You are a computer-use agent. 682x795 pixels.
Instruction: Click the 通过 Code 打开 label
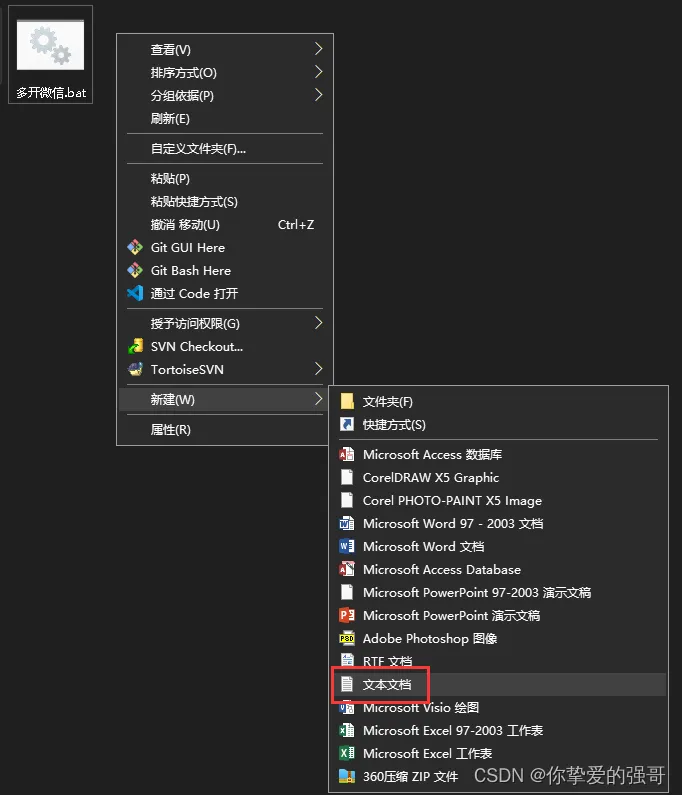pyautogui.click(x=194, y=294)
